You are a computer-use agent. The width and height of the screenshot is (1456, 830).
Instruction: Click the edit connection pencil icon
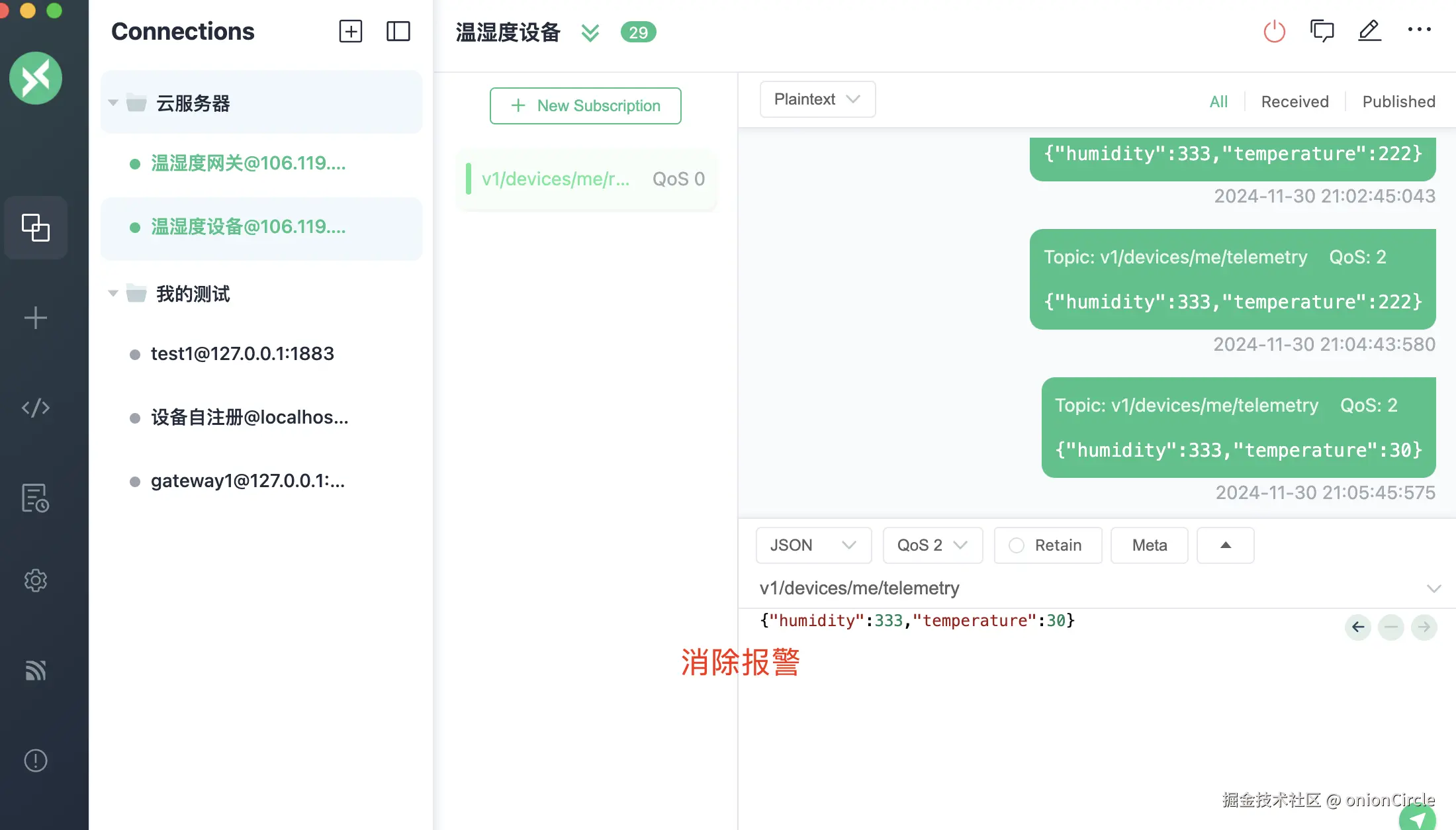(x=1369, y=31)
